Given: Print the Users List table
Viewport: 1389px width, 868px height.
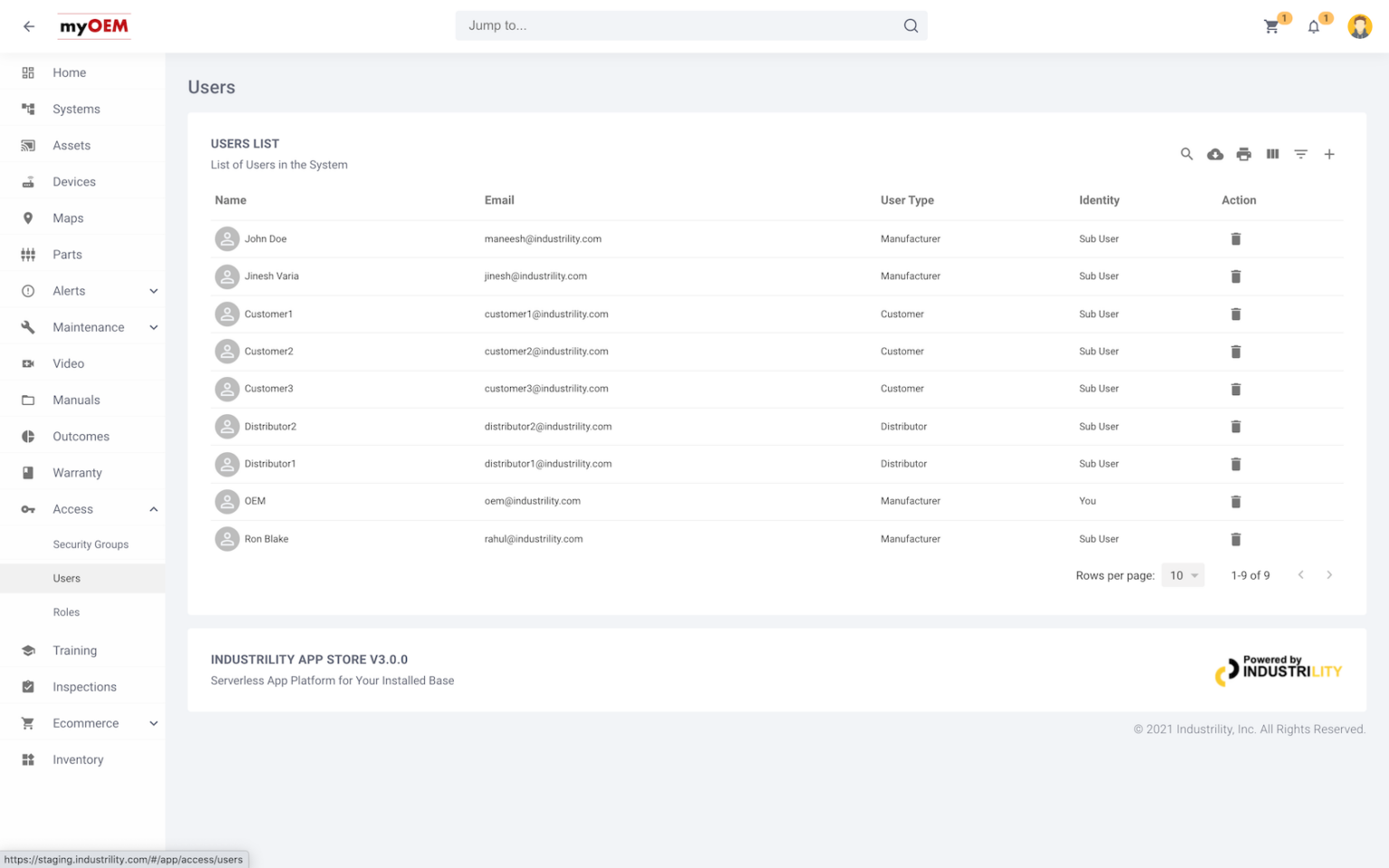Looking at the screenshot, I should click(x=1243, y=154).
